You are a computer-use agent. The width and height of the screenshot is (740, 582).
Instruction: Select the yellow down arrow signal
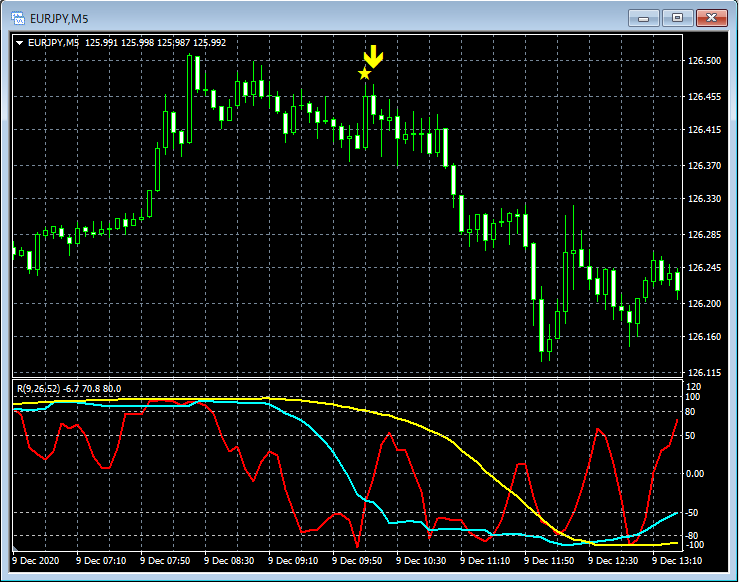pos(373,56)
